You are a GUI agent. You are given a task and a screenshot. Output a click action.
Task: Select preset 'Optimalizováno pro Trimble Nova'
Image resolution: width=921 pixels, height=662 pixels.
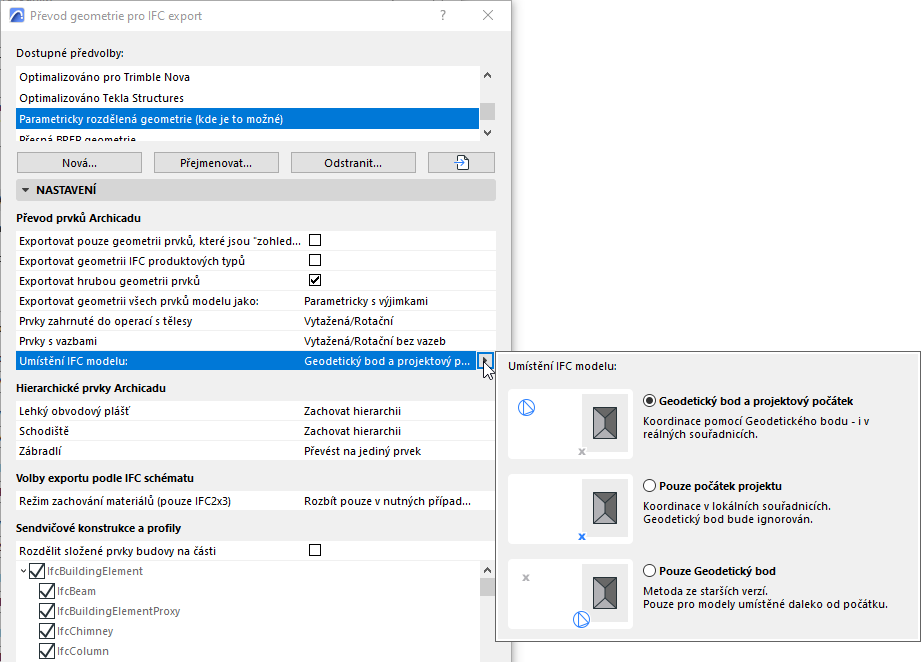pyautogui.click(x=104, y=77)
